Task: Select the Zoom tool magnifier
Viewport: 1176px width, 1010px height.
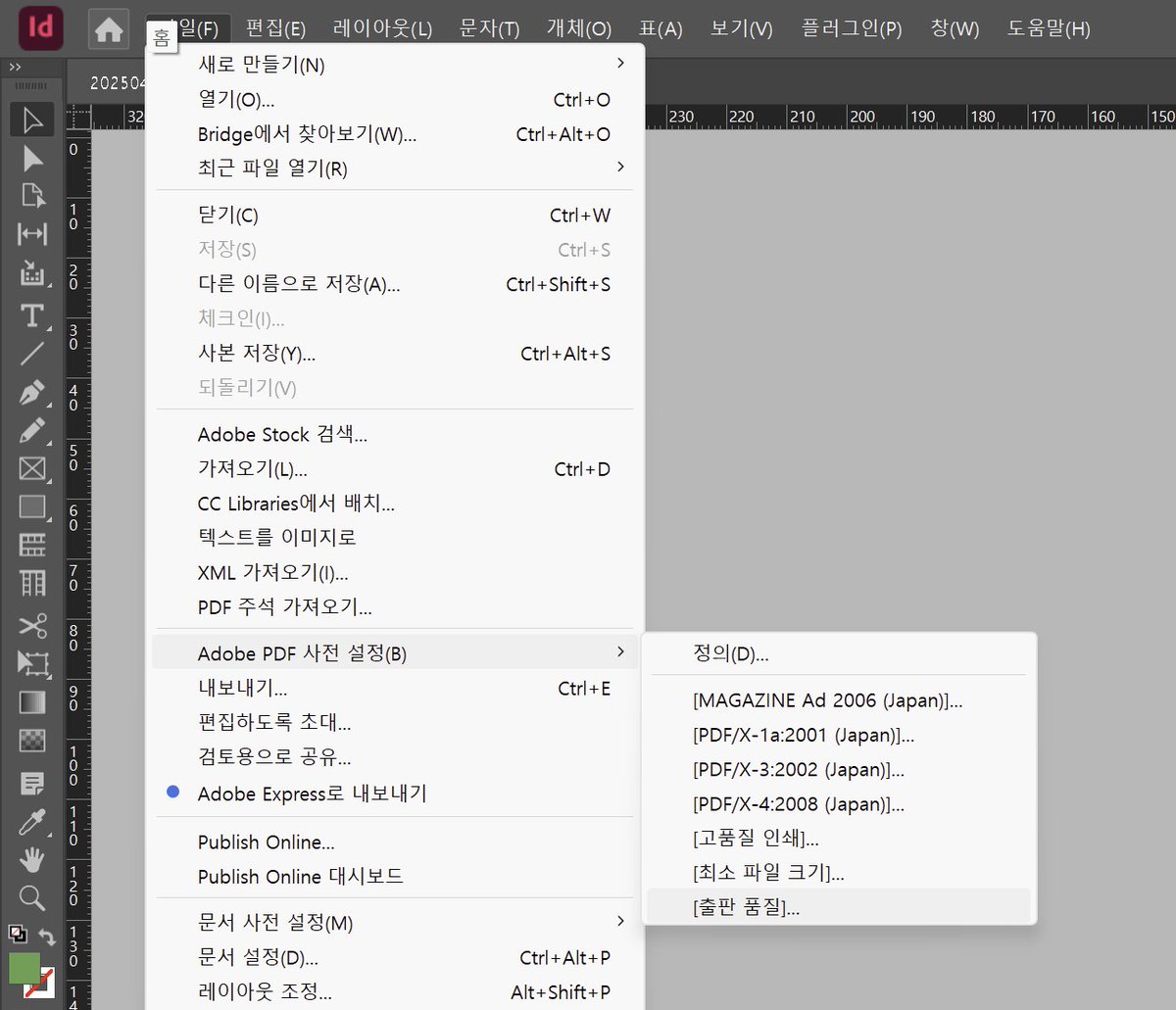Action: 32,897
